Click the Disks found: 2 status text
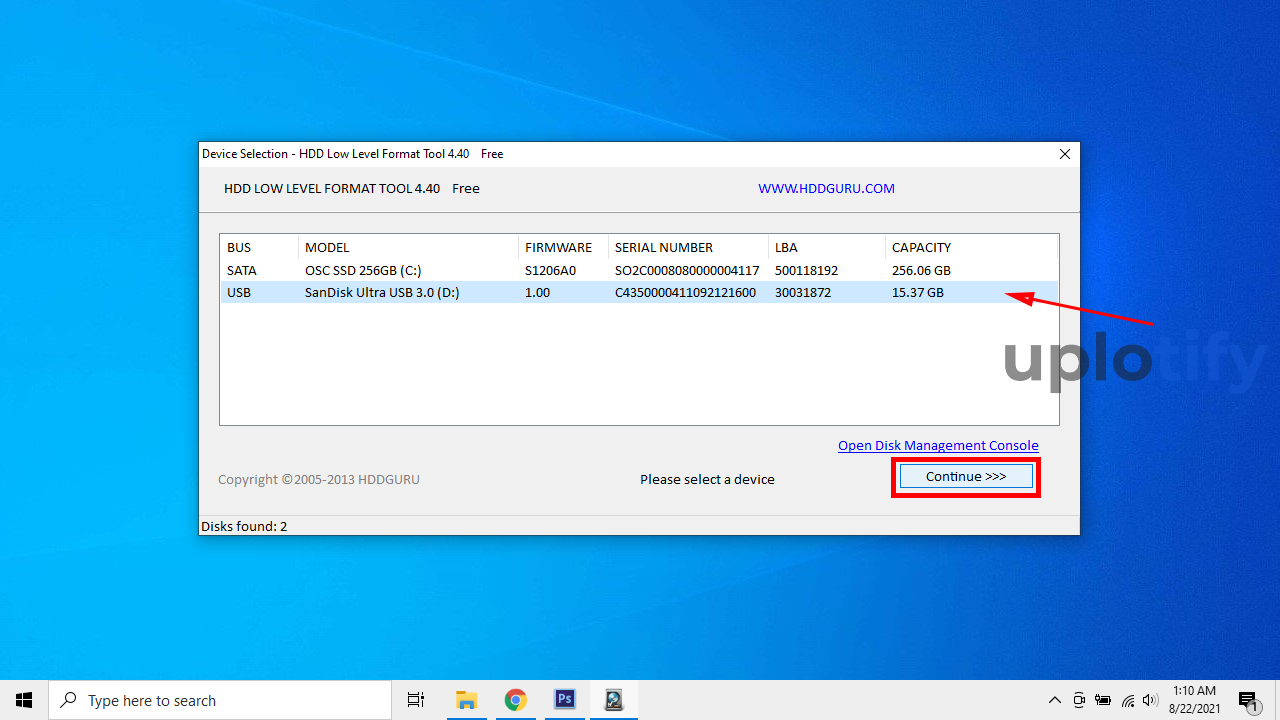This screenshot has height=720, width=1280. pos(244,526)
